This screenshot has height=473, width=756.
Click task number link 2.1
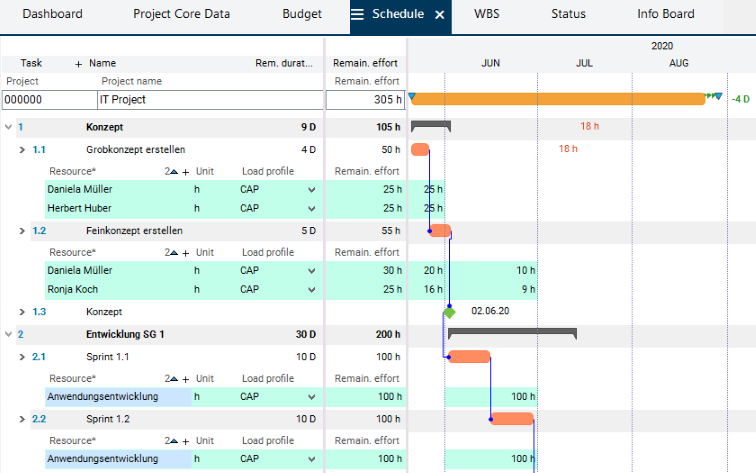point(39,357)
